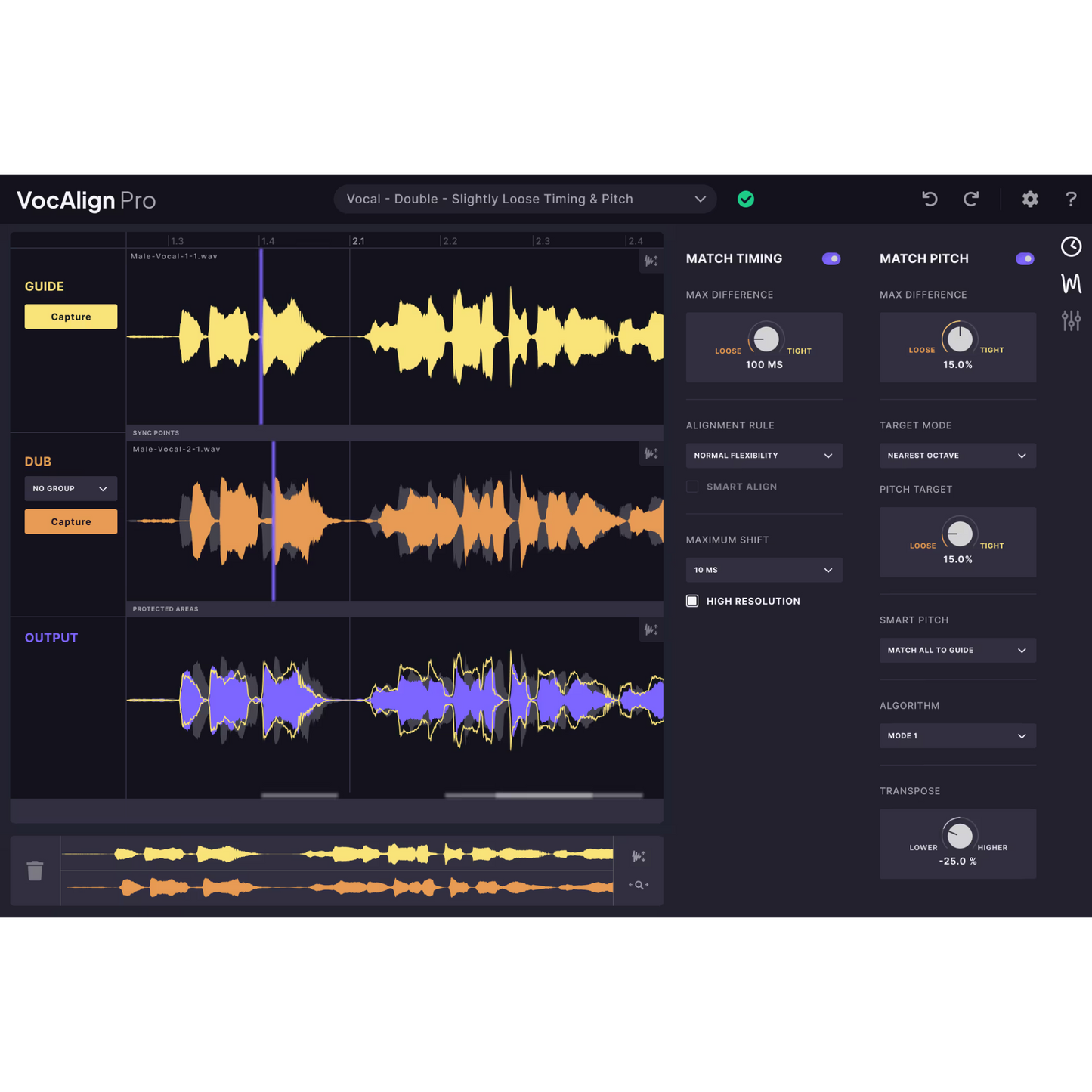Screen dimensions: 1092x1092
Task: Expand the Target Mode Nearest Octave dropdown
Action: point(957,456)
